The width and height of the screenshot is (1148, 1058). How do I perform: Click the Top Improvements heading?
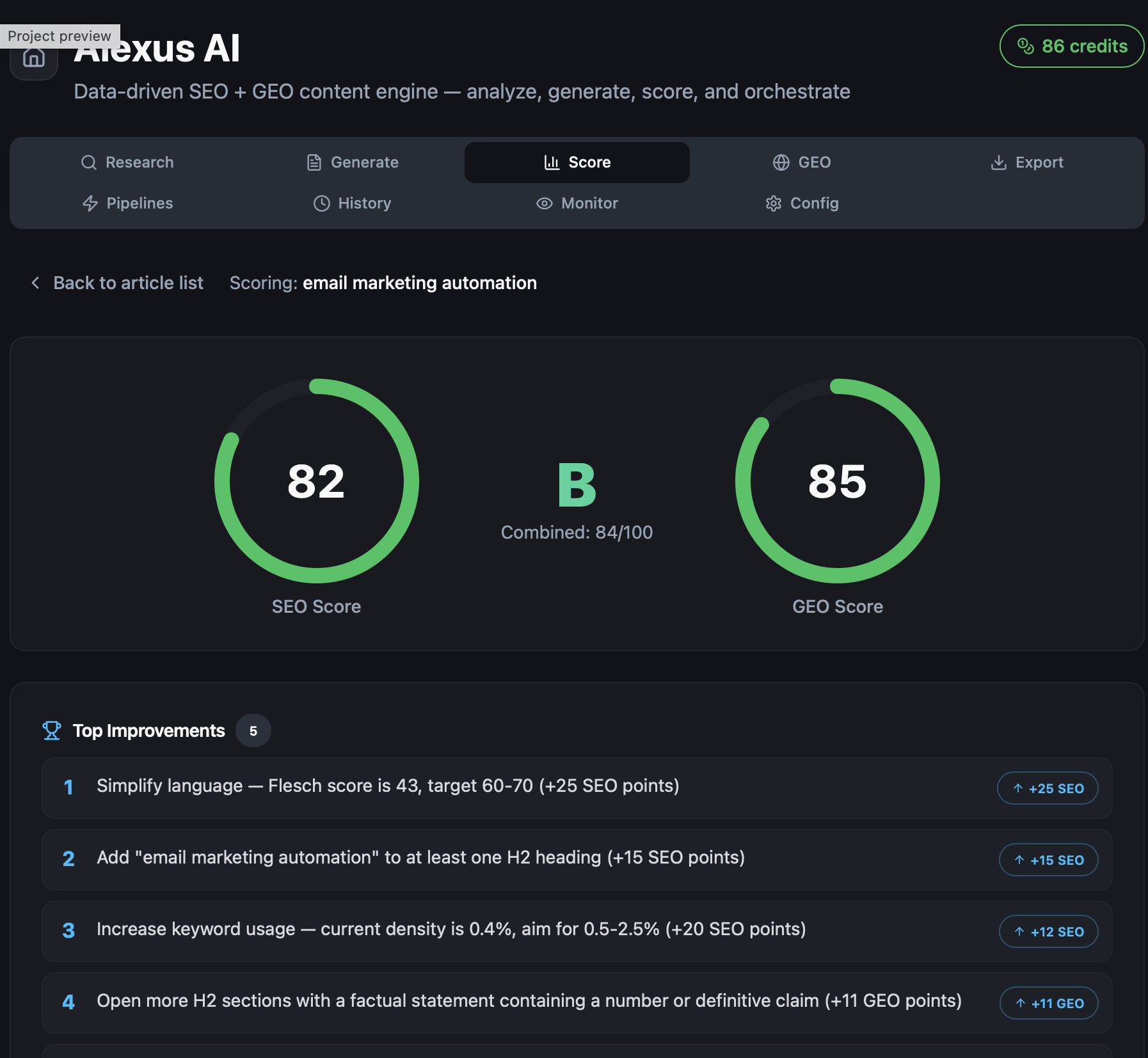tap(149, 730)
